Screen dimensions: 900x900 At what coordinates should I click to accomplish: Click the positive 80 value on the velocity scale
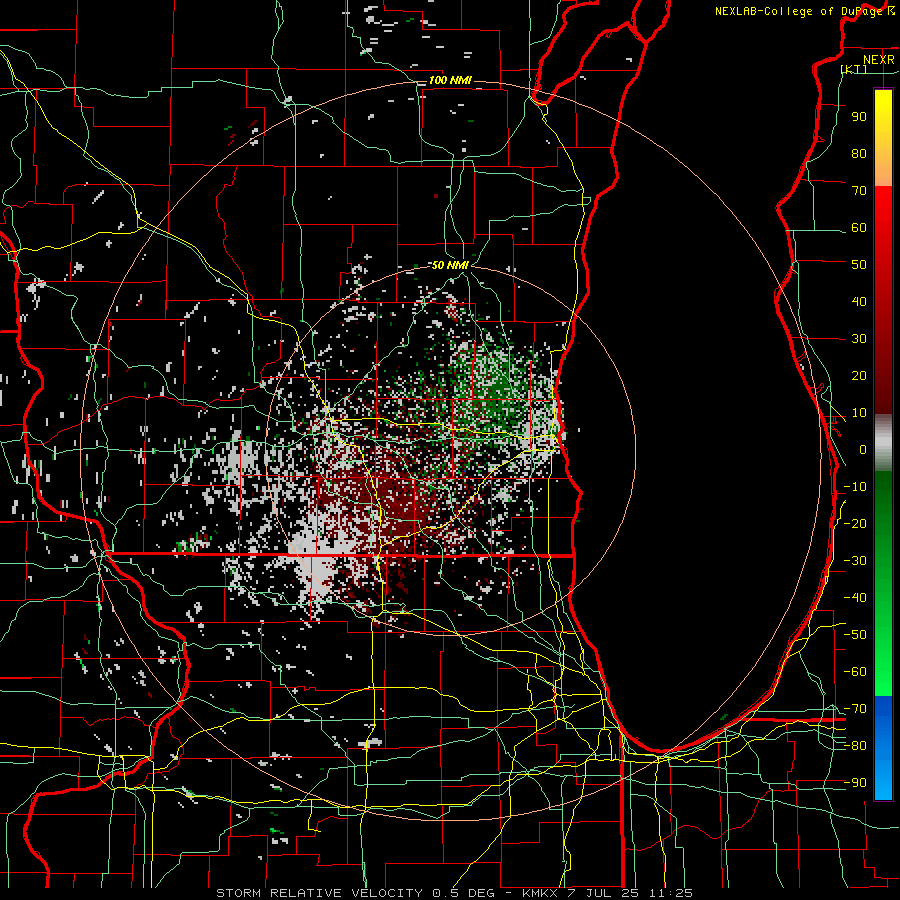(859, 154)
